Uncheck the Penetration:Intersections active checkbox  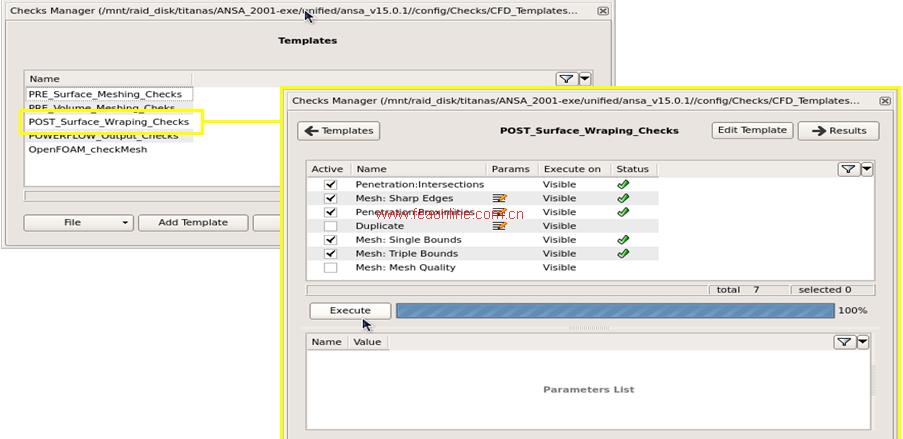331,184
